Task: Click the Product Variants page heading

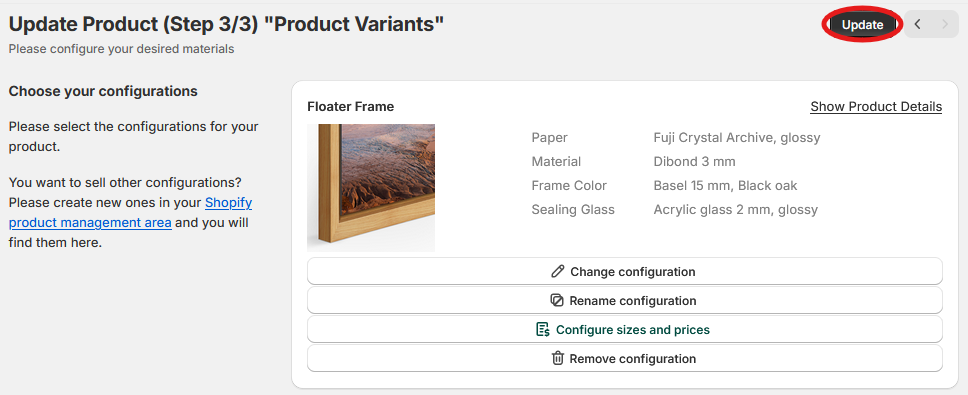Action: coord(226,25)
